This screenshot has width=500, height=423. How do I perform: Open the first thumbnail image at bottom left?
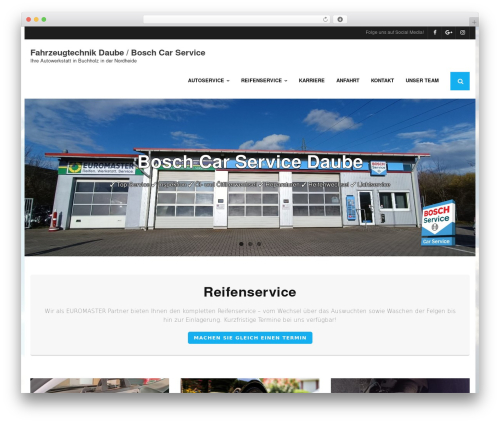(x=100, y=385)
